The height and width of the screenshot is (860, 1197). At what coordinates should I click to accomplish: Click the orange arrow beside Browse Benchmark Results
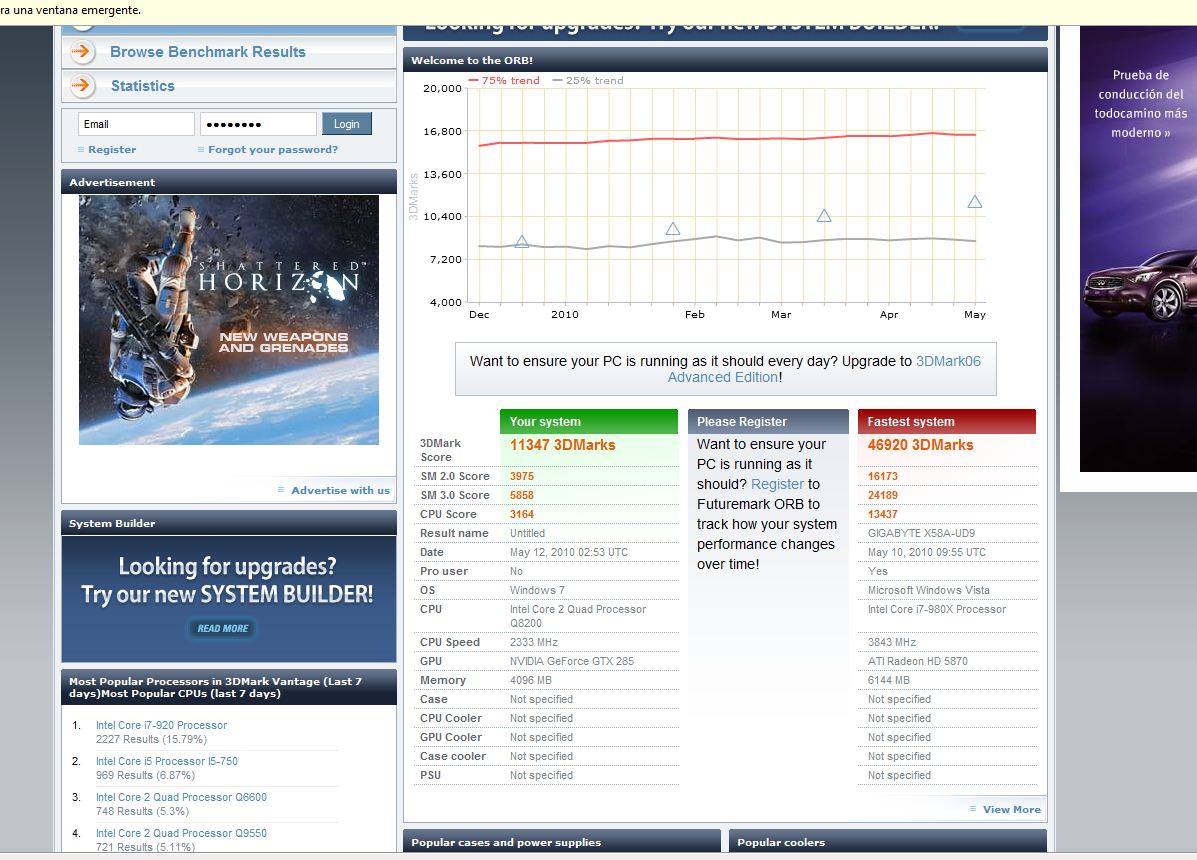[82, 52]
